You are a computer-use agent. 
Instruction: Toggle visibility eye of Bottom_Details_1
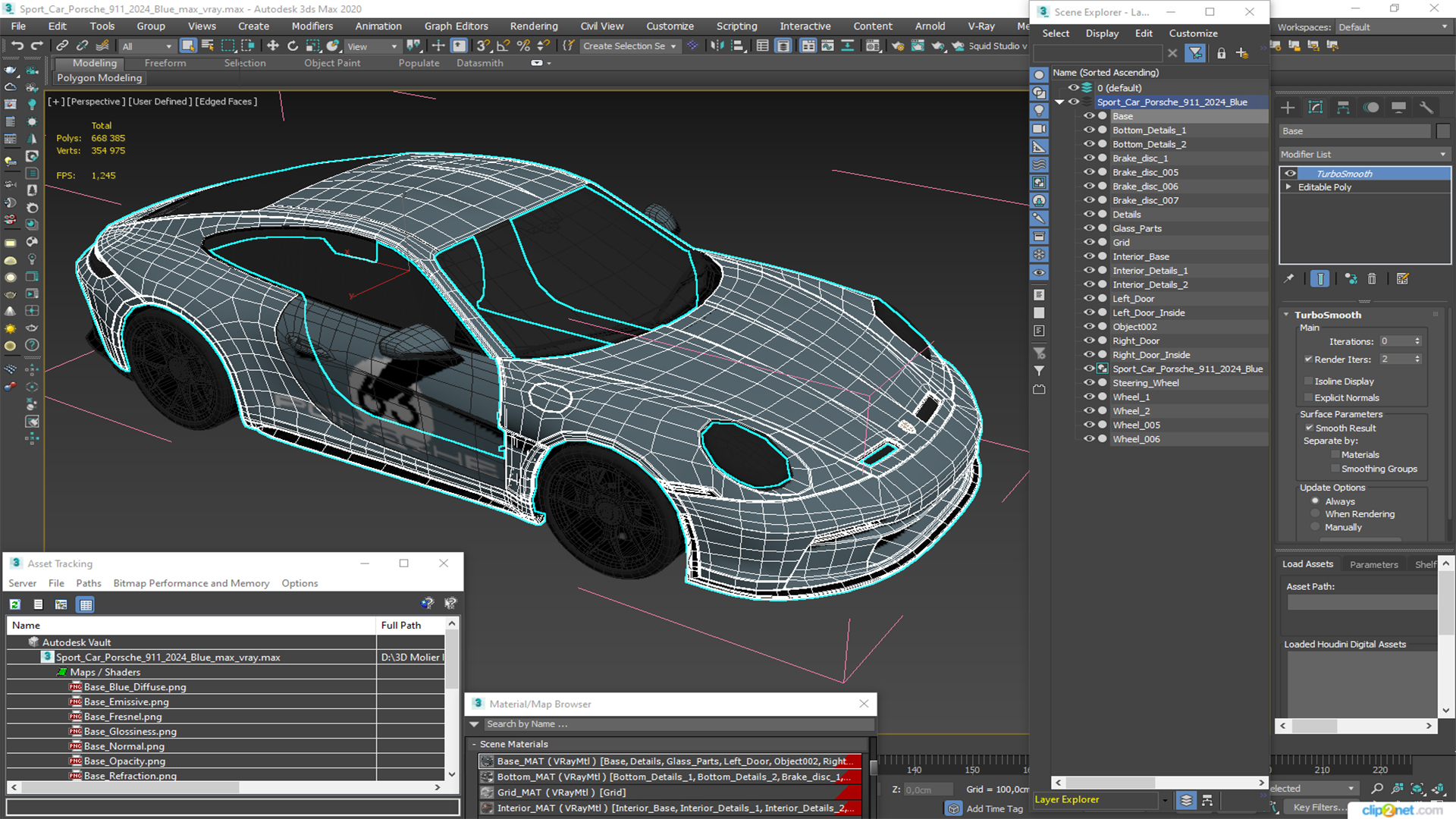[x=1089, y=130]
